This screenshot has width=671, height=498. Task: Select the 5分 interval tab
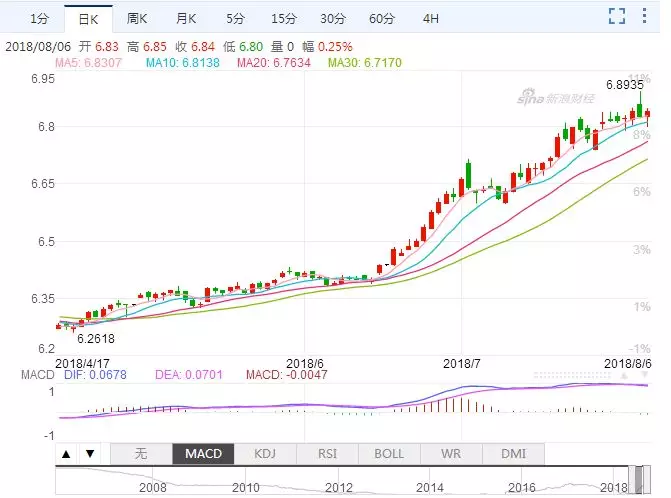234,18
